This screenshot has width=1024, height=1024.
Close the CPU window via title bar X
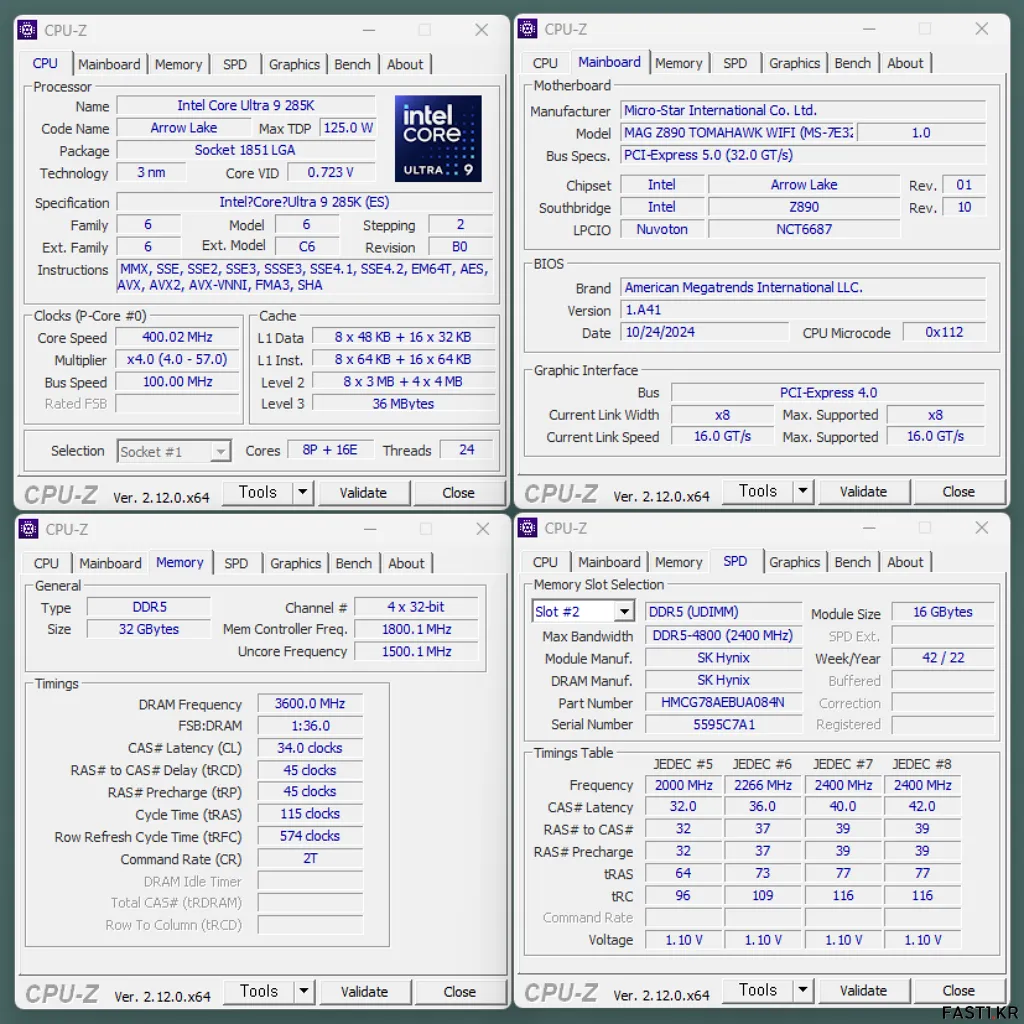point(481,30)
